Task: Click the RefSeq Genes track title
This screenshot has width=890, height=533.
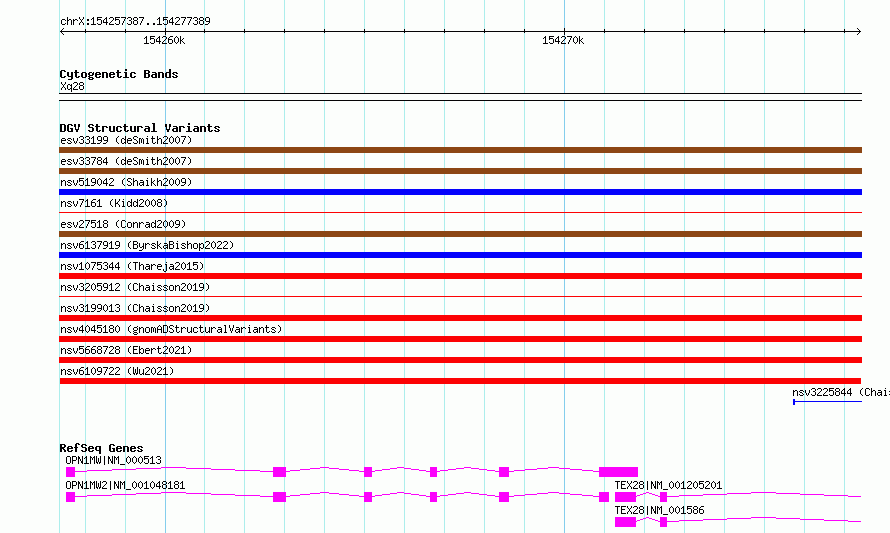Action: tap(101, 448)
